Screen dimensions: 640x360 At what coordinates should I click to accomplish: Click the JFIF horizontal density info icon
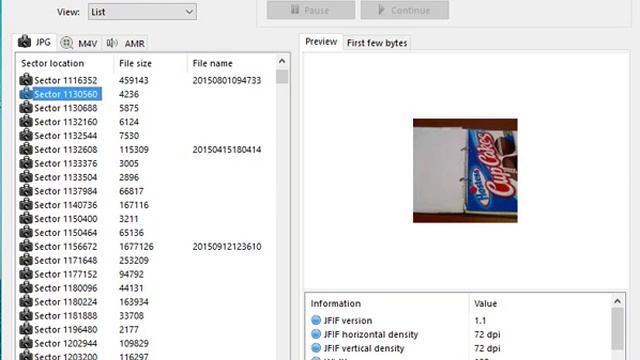click(316, 334)
